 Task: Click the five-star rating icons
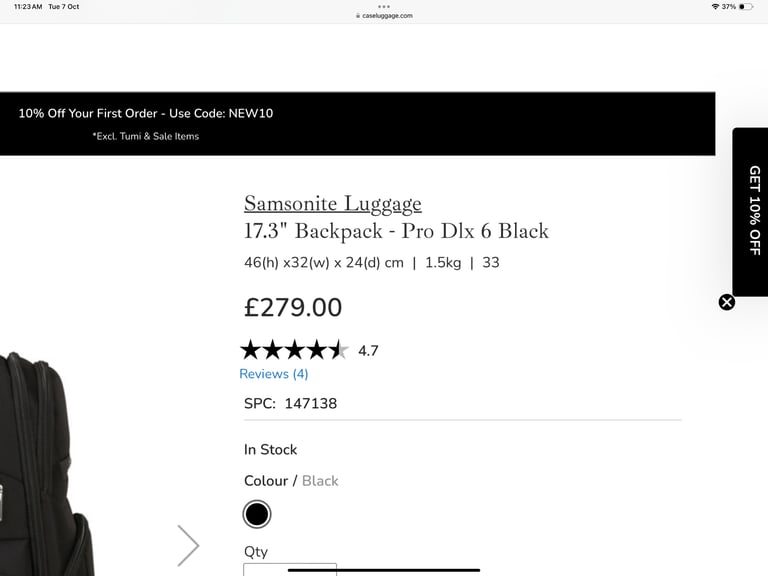pyautogui.click(x=294, y=350)
